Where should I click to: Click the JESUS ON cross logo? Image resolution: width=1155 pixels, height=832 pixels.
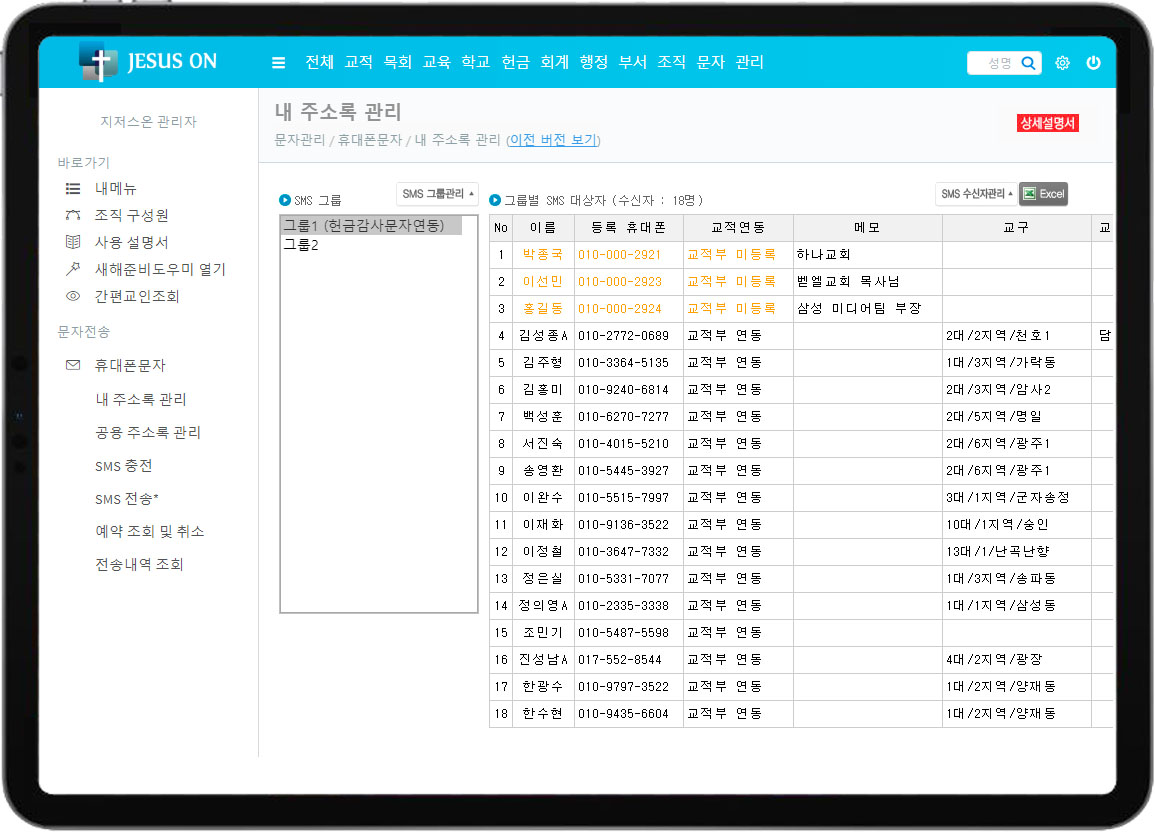click(98, 62)
